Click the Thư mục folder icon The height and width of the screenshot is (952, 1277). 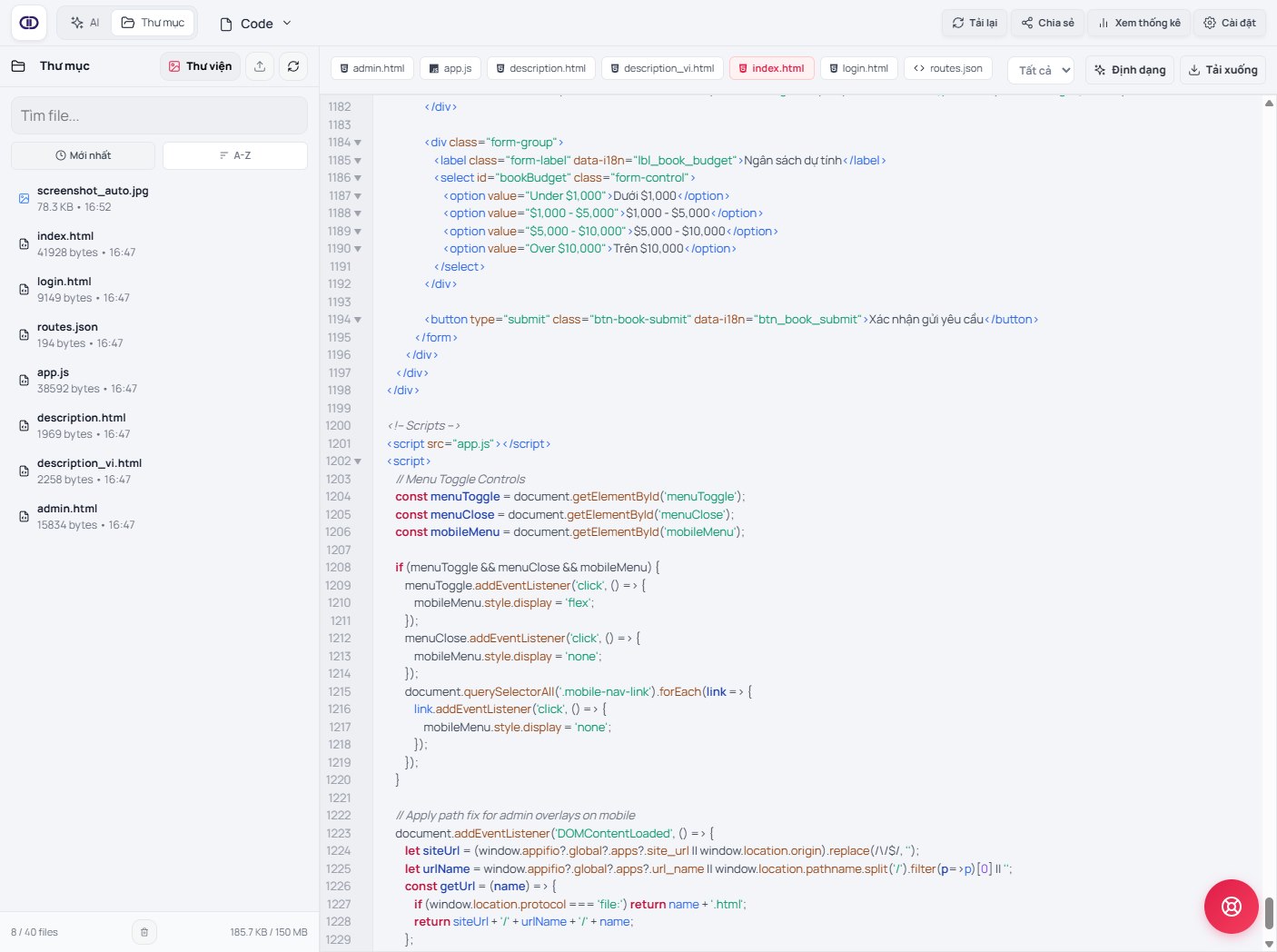(18, 66)
